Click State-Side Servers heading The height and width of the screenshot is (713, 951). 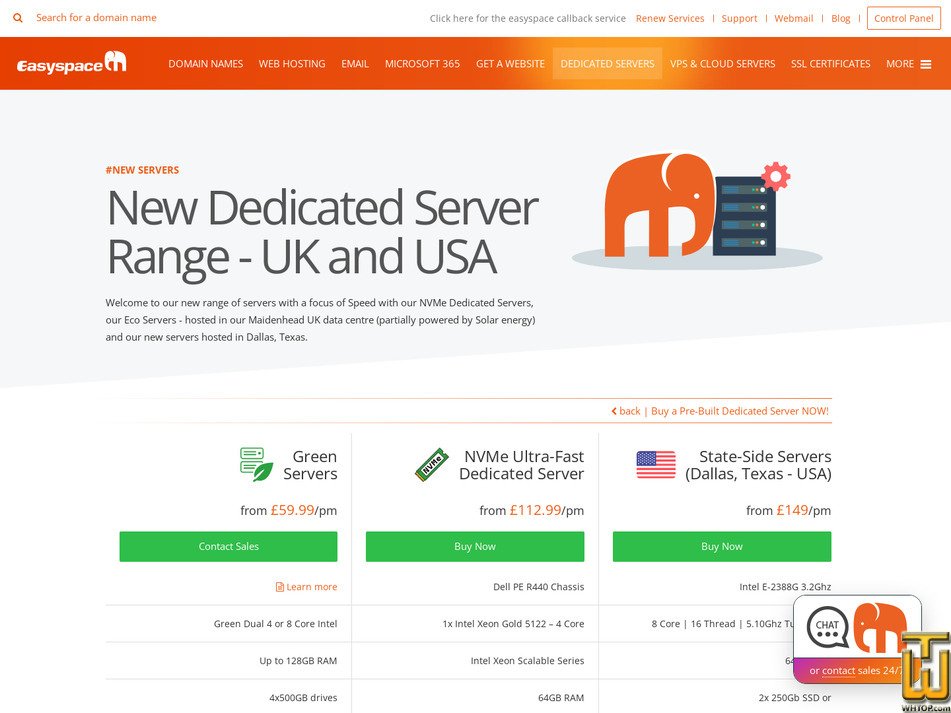pyautogui.click(x=758, y=465)
